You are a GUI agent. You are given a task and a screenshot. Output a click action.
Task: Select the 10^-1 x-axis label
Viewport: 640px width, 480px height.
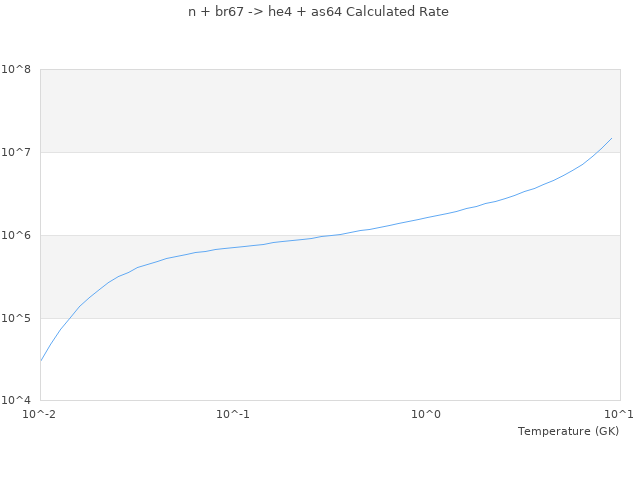pos(233,414)
